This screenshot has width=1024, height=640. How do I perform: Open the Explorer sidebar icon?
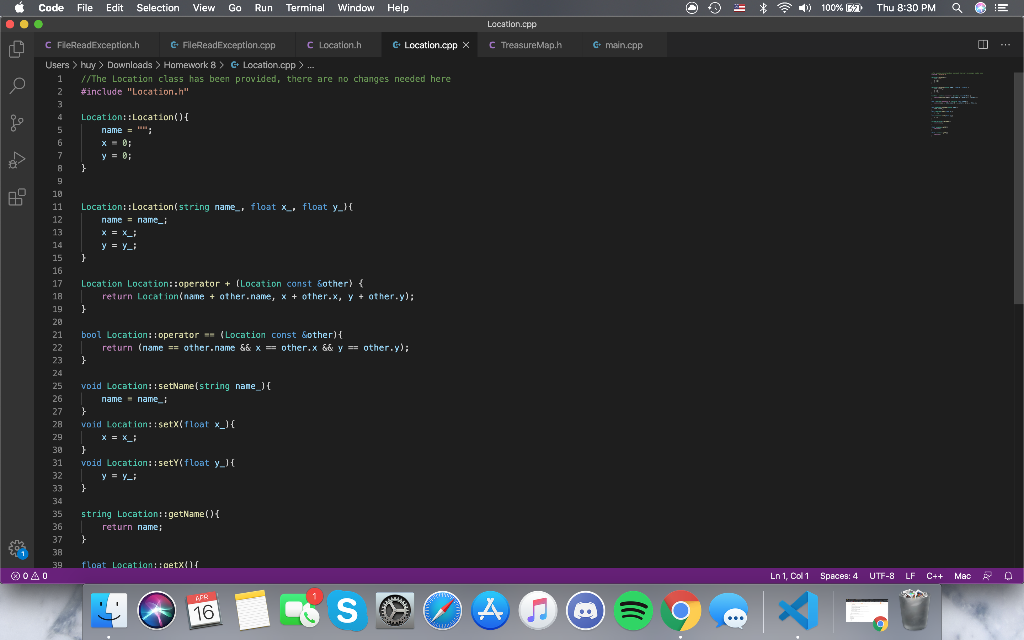[x=17, y=49]
